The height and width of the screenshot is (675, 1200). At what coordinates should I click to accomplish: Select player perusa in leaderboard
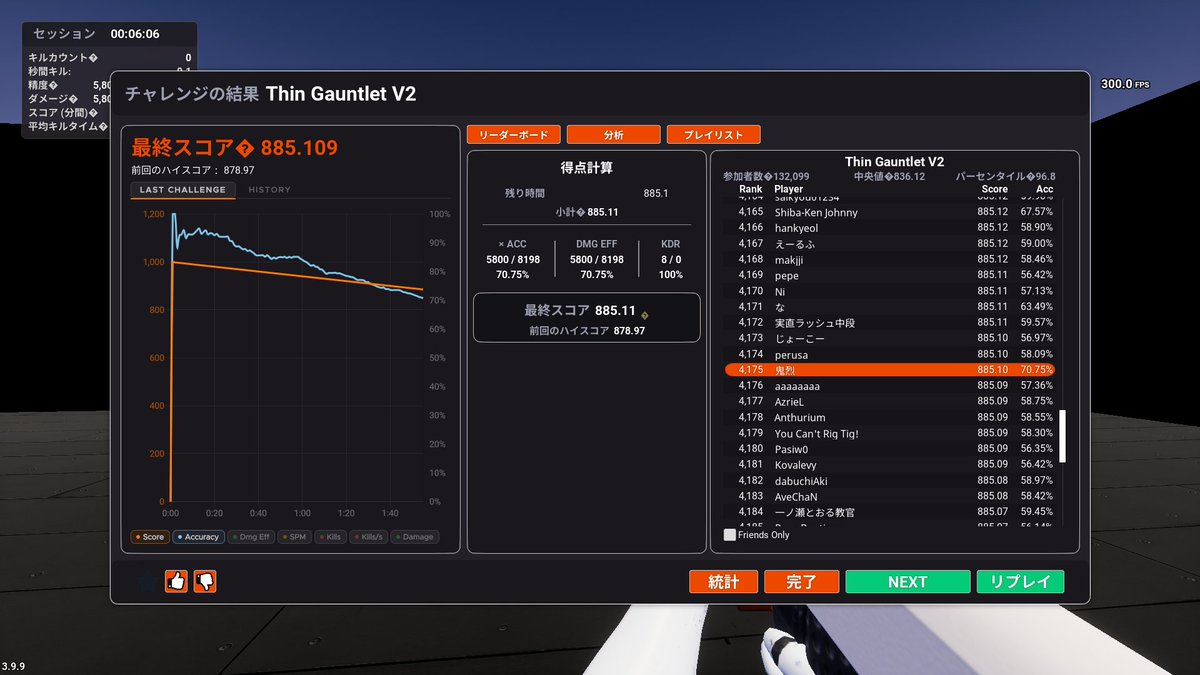tap(890, 355)
